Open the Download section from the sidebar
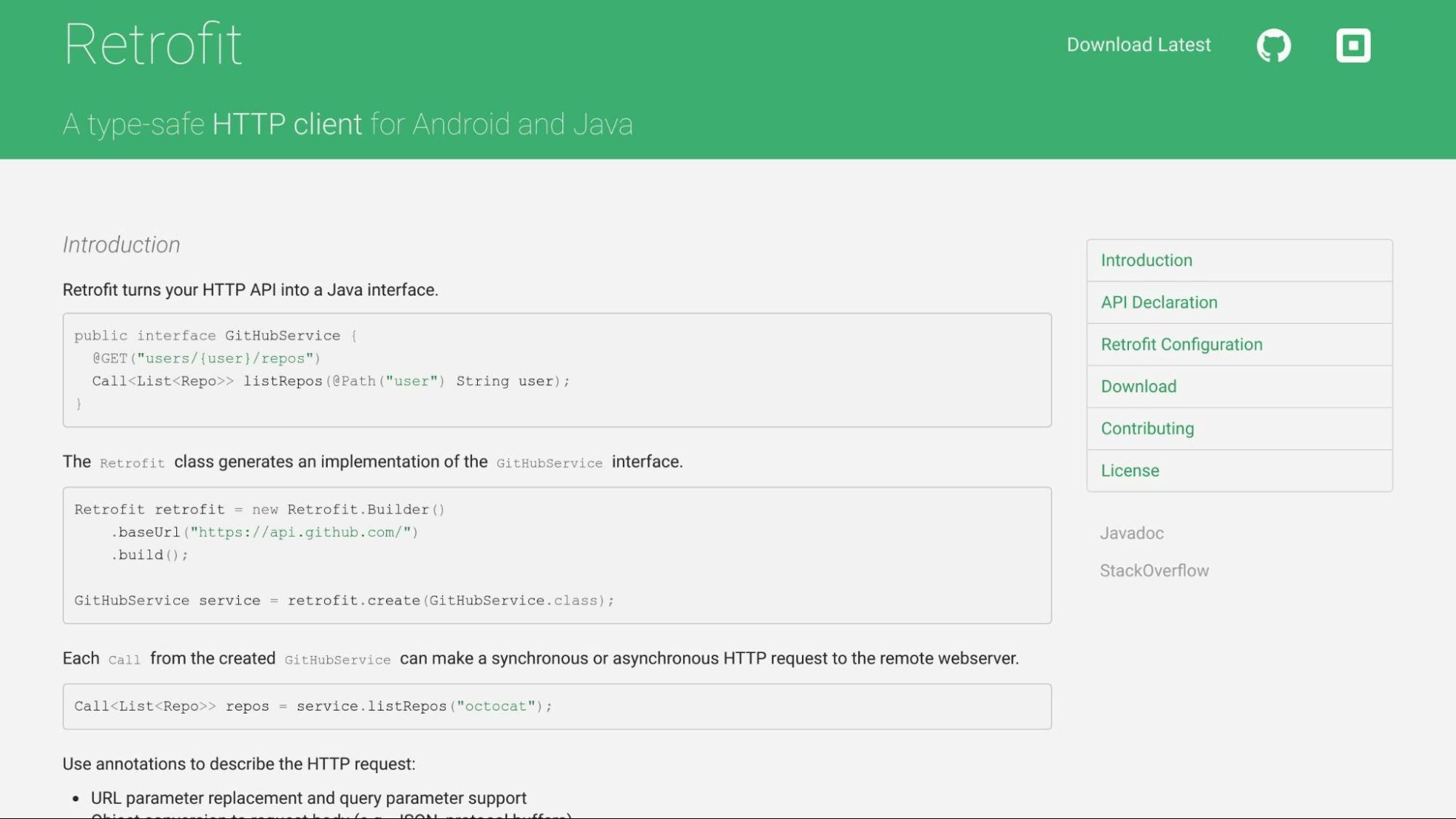The image size is (1456, 819). (x=1138, y=387)
